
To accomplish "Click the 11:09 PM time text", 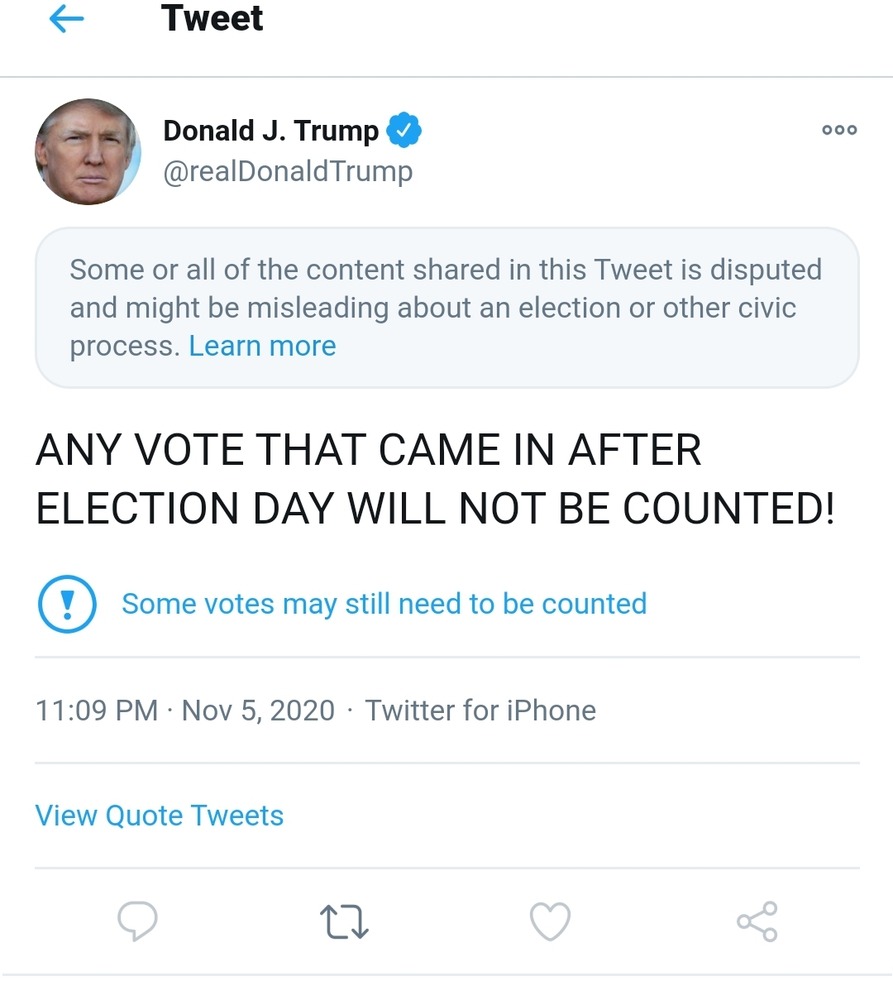I will coord(96,710).
